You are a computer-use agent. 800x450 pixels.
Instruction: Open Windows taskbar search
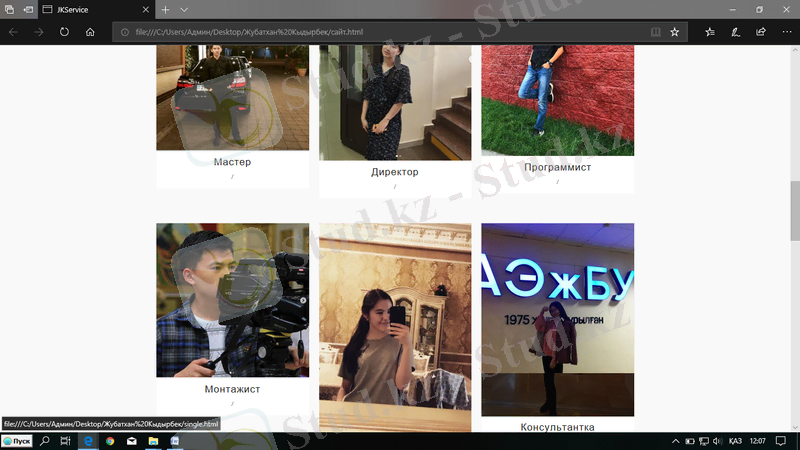[45, 441]
